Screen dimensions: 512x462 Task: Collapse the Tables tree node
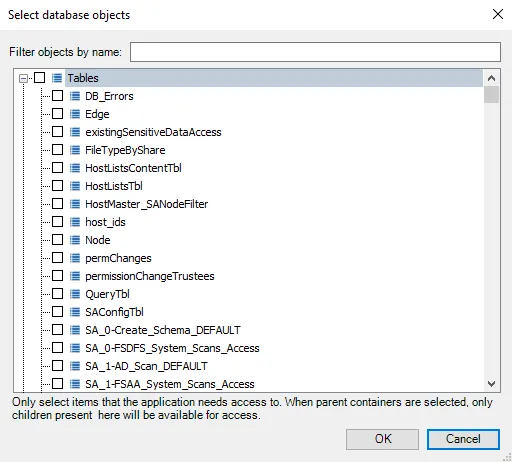click(x=23, y=78)
